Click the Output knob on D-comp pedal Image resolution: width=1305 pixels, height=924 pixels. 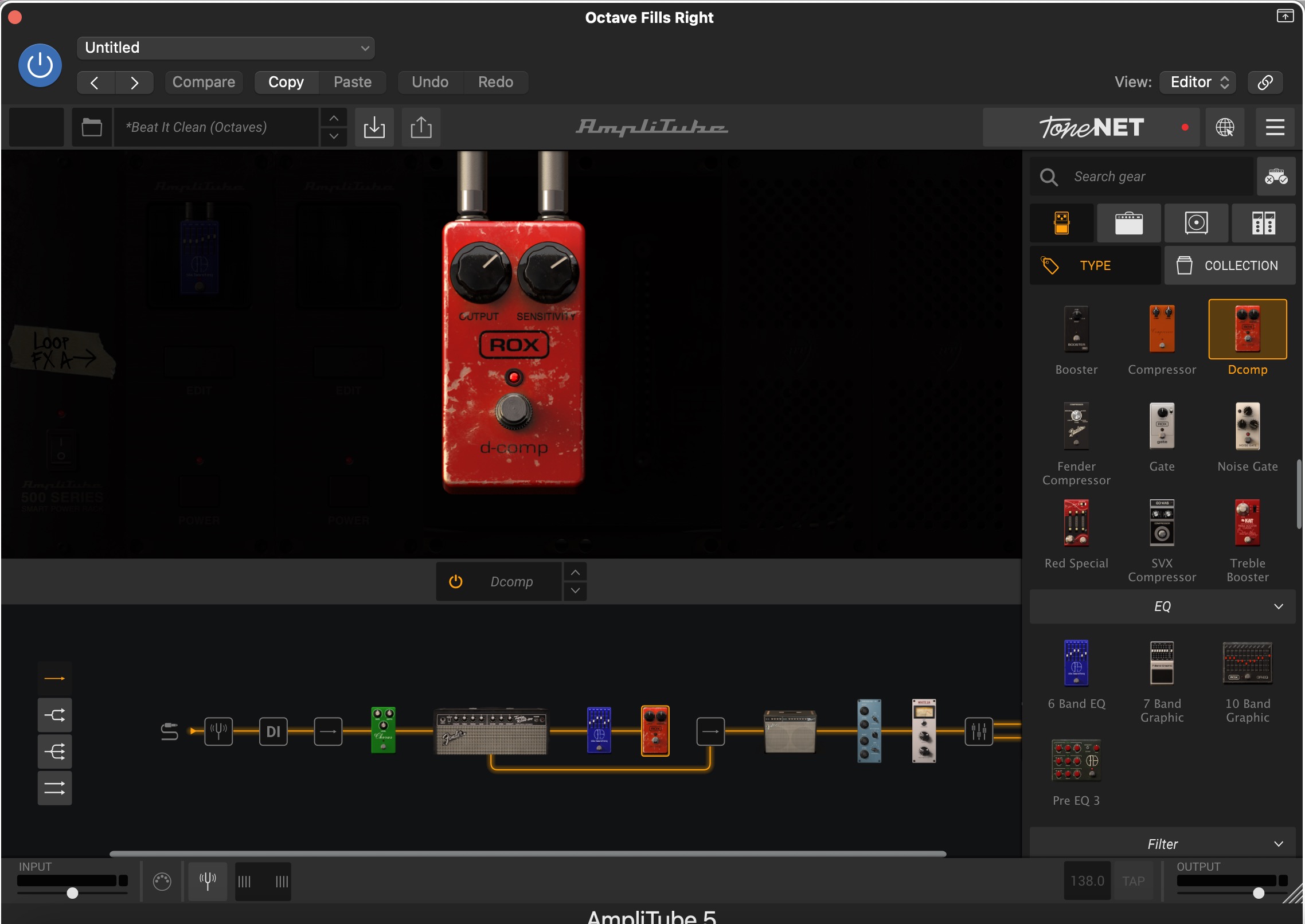click(x=480, y=272)
